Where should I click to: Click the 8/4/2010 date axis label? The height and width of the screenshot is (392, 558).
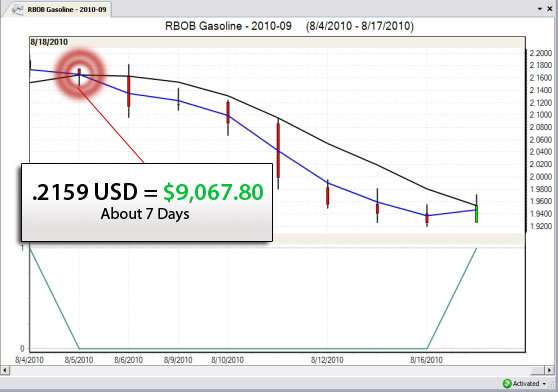tap(29, 360)
